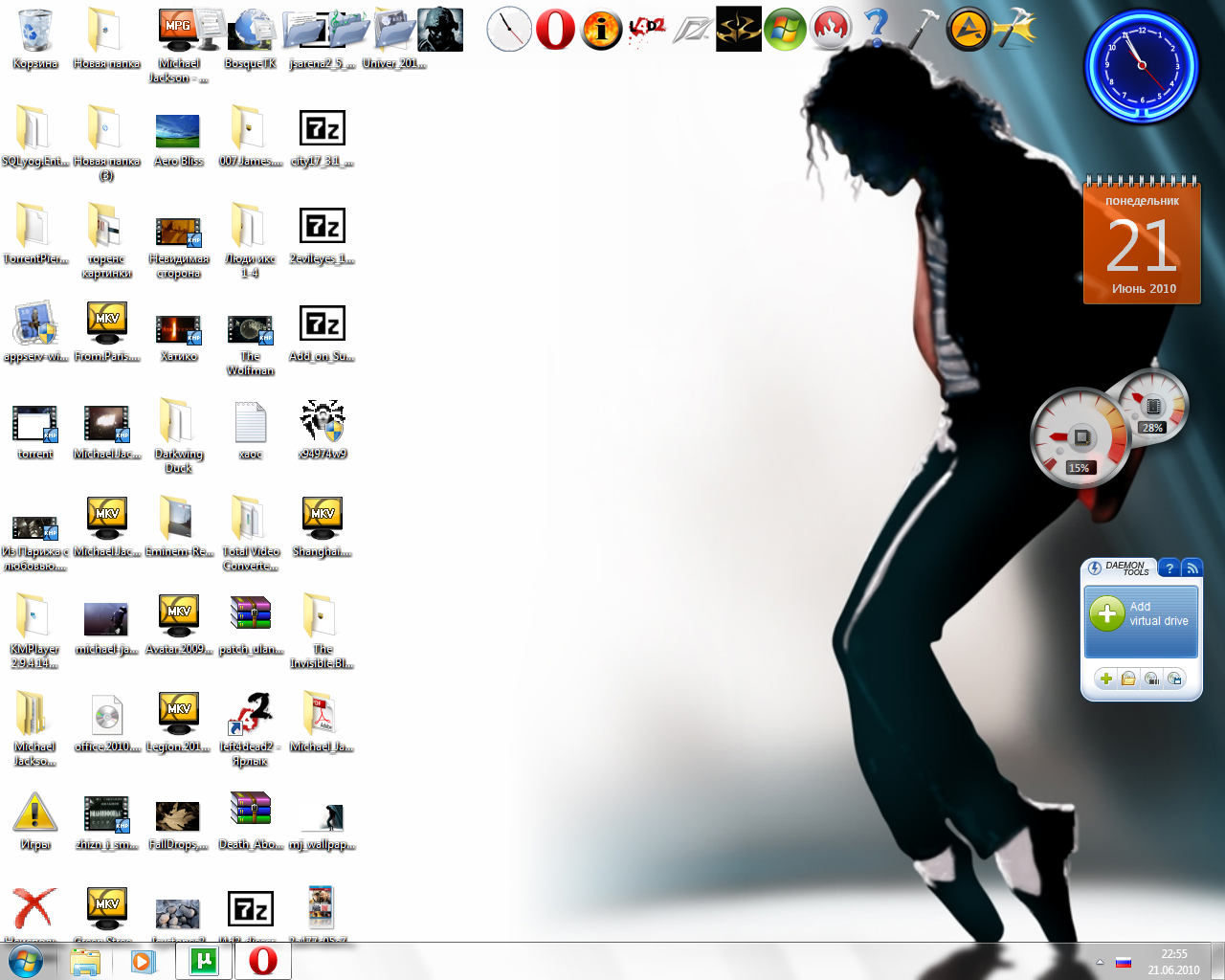Open the Windows Start menu
This screenshot has width=1225, height=980.
(26, 961)
